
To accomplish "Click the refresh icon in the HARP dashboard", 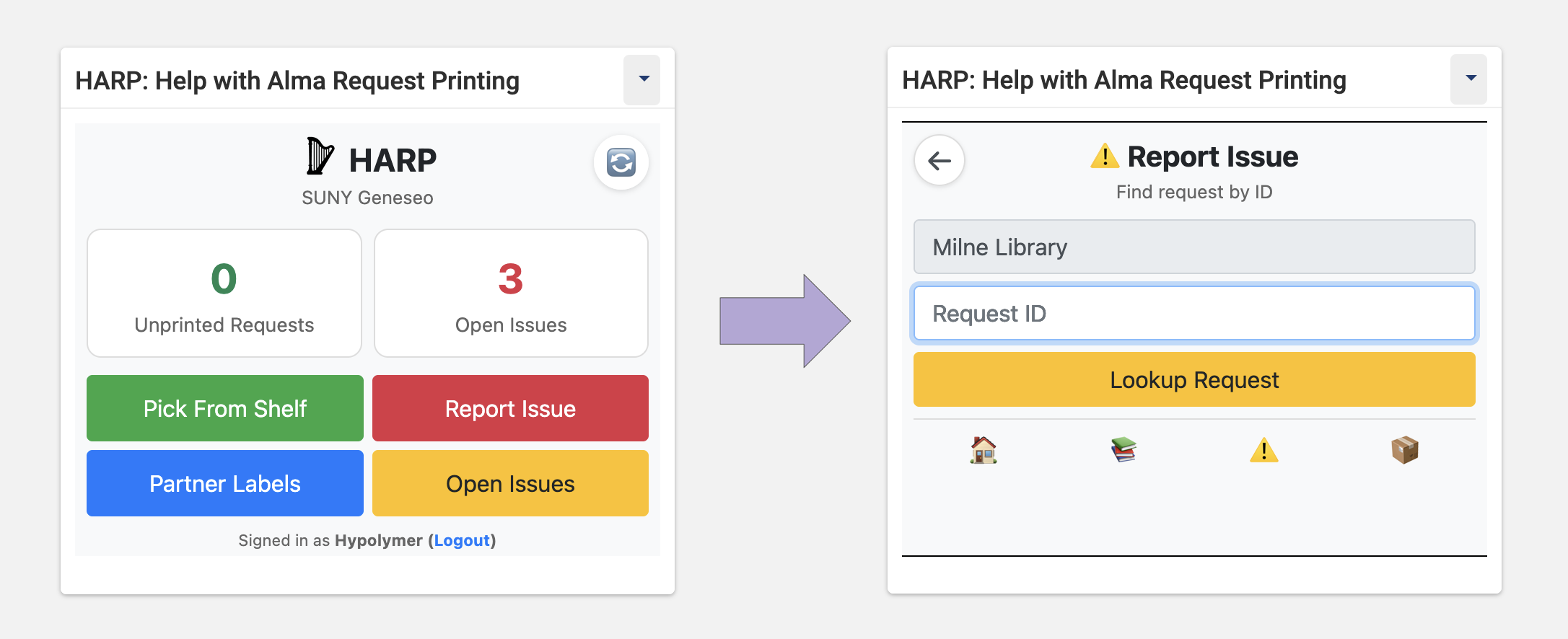I will 621,162.
